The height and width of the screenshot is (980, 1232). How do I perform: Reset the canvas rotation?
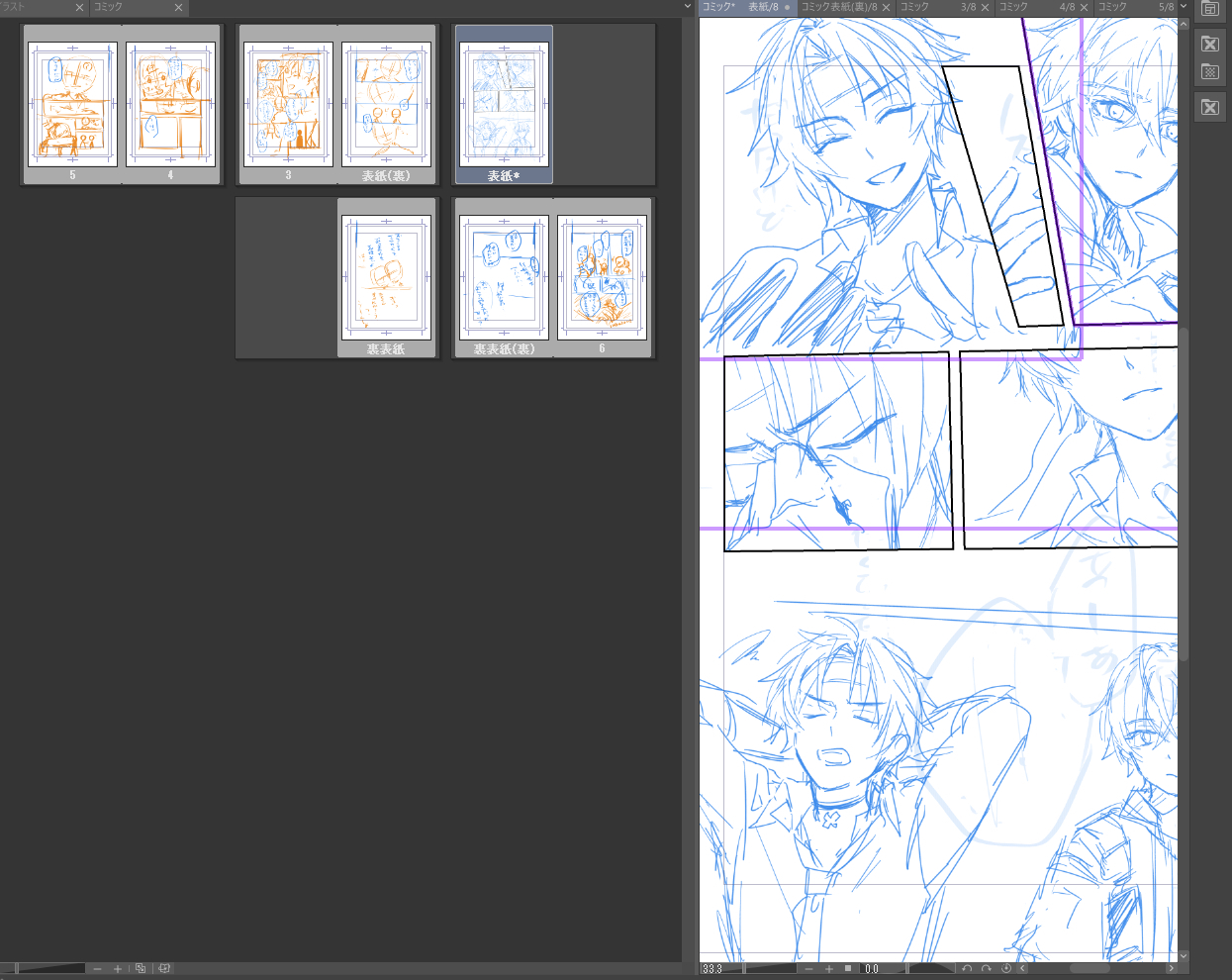[x=1006, y=969]
